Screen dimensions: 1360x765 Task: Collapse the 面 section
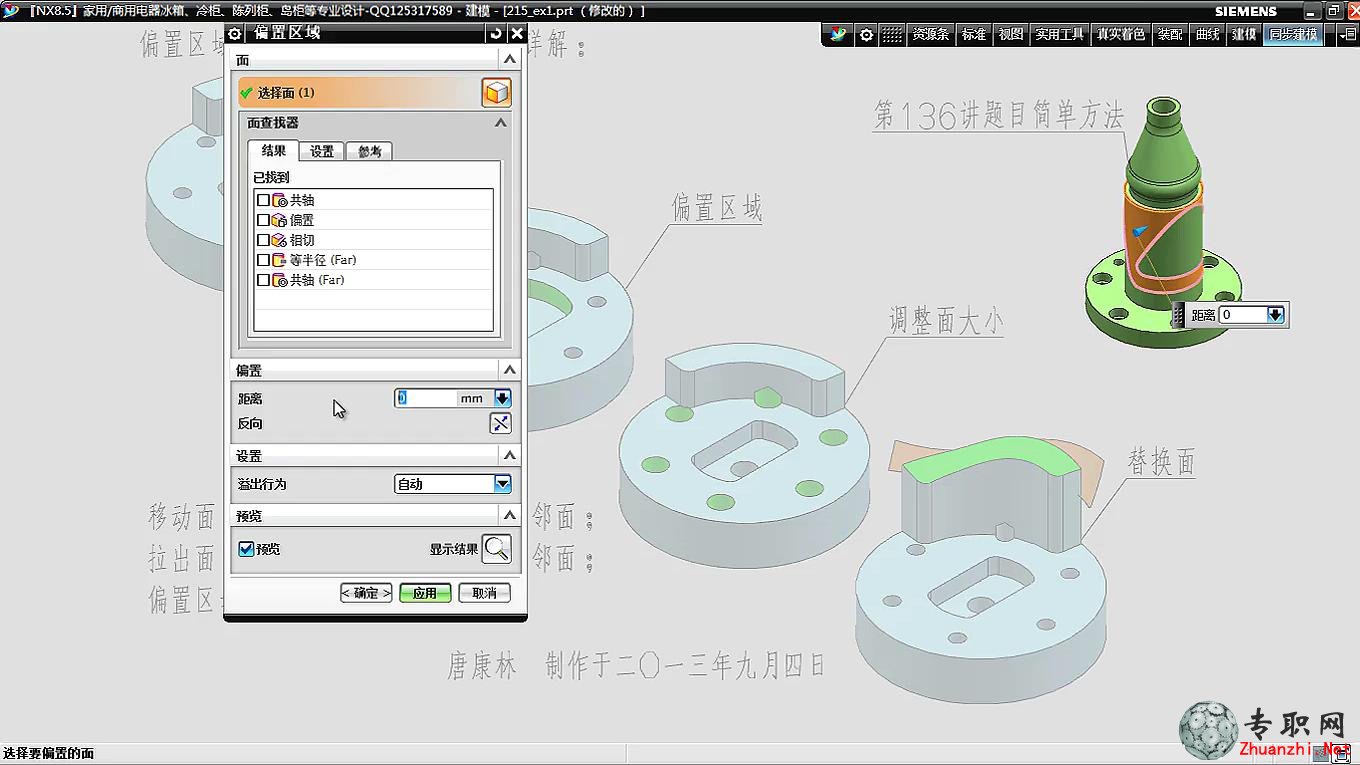[510, 61]
